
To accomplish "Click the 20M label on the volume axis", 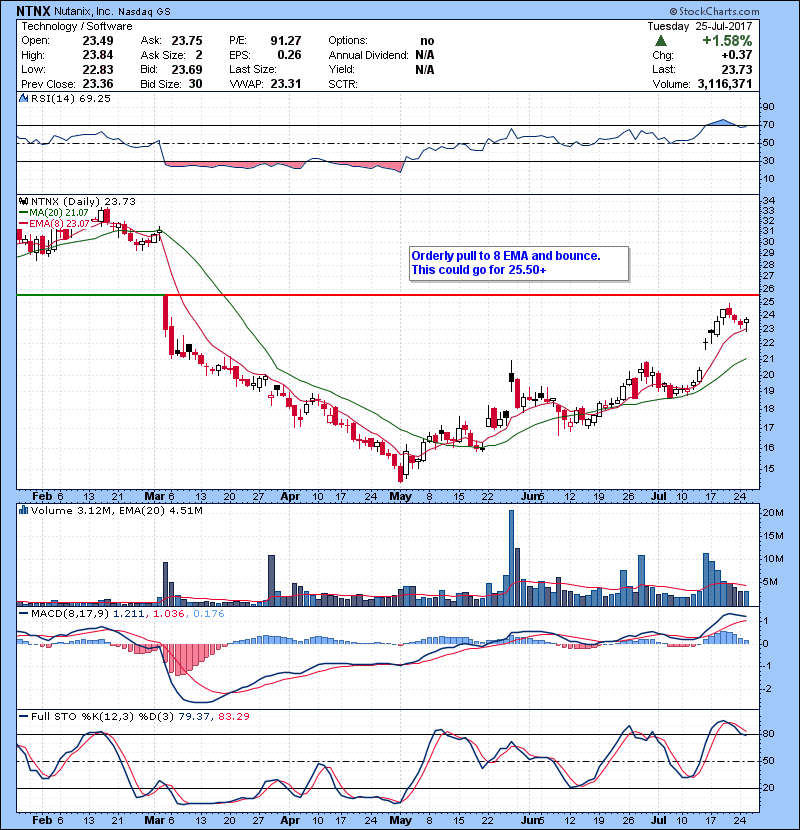I will click(772, 512).
